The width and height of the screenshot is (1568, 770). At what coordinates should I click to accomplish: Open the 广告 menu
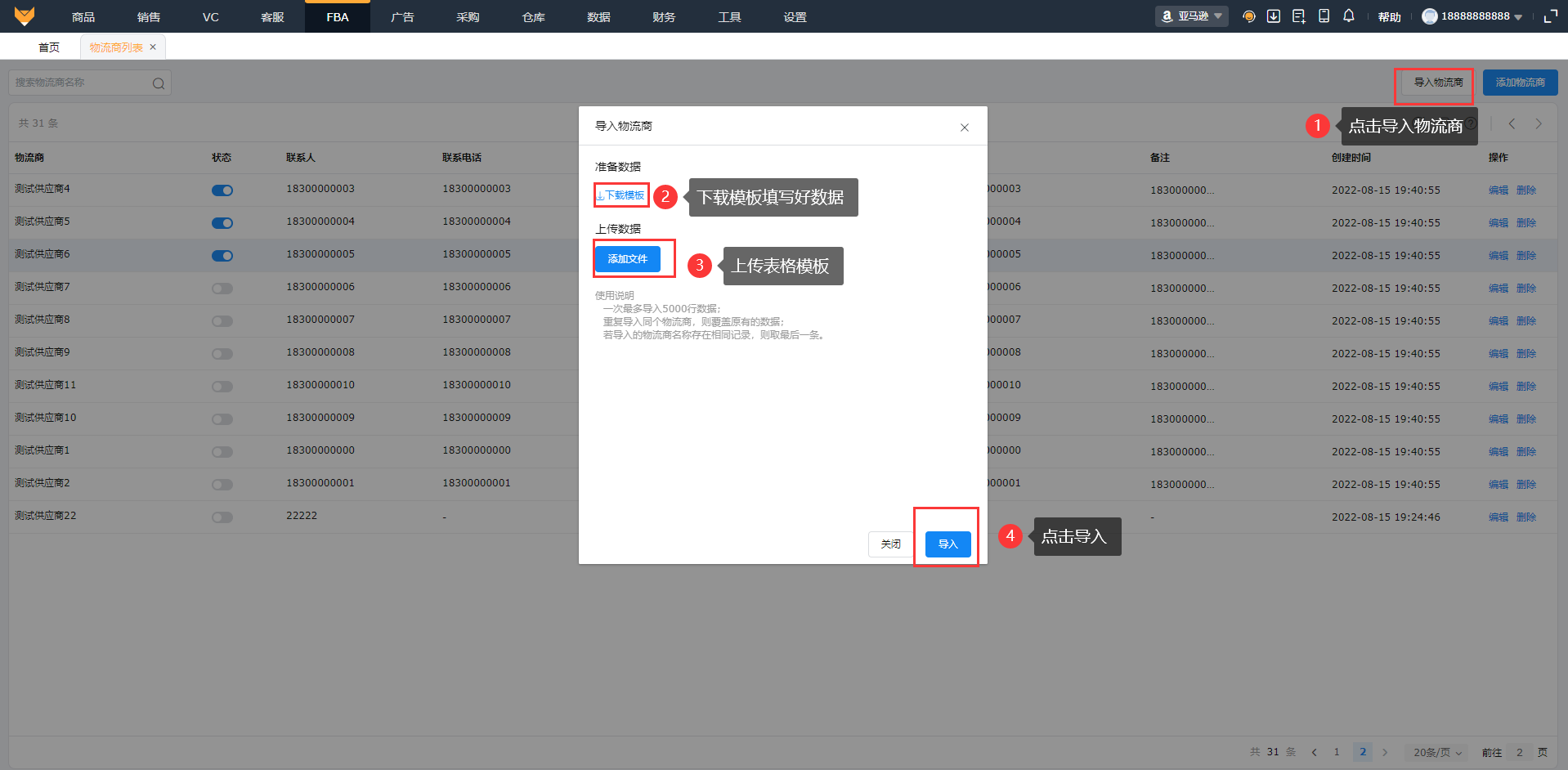pyautogui.click(x=402, y=17)
